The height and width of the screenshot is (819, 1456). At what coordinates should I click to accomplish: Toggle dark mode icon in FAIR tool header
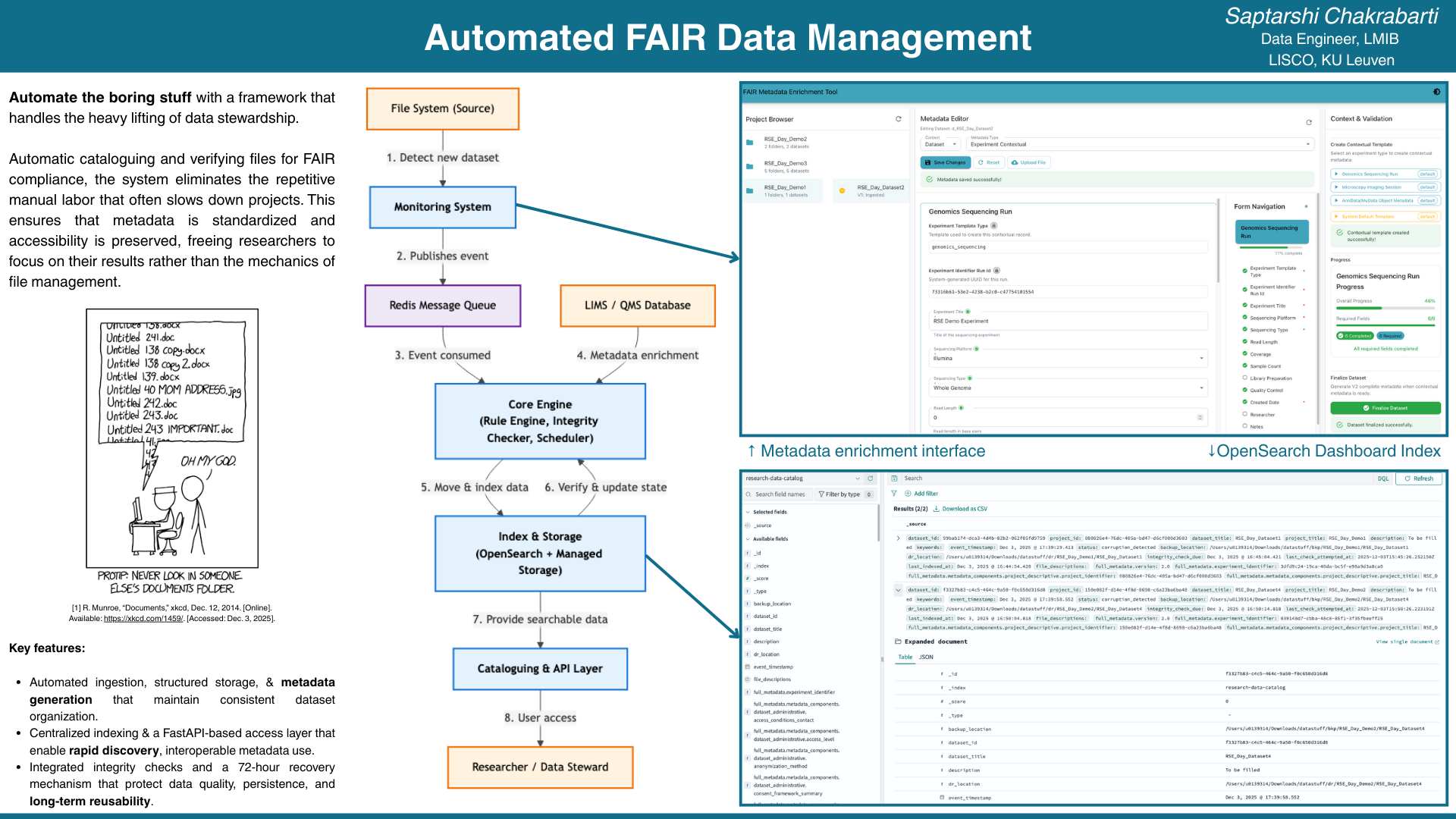[x=1436, y=92]
